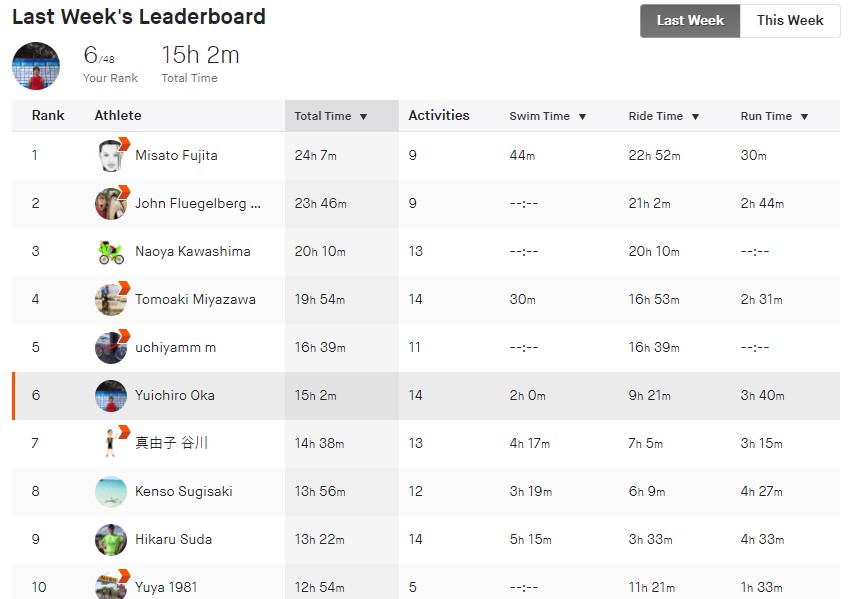The image size is (858, 599).
Task: Open uchiyamm m's profile avatar
Action: click(111, 347)
